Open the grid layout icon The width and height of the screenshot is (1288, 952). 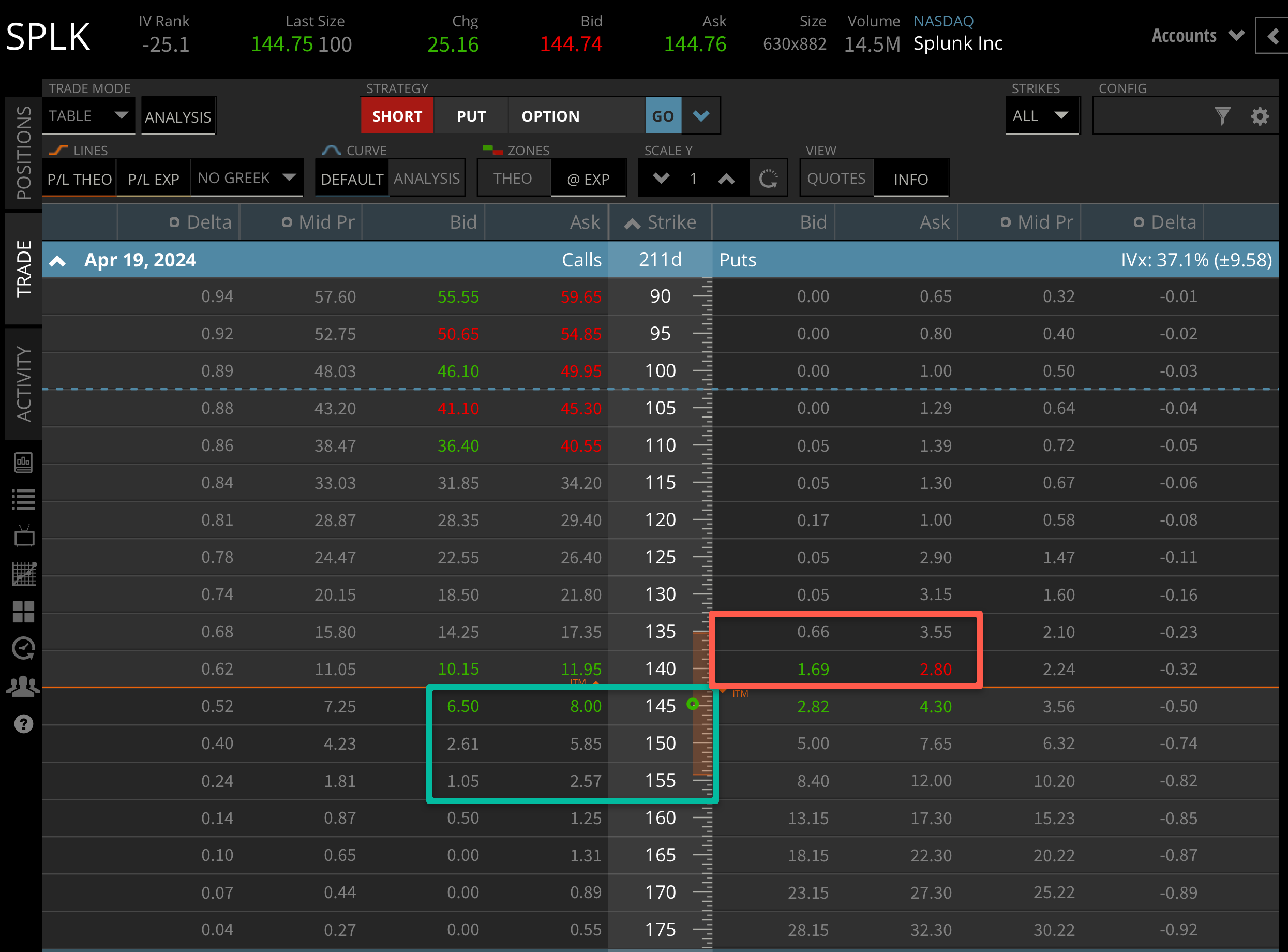[x=23, y=612]
